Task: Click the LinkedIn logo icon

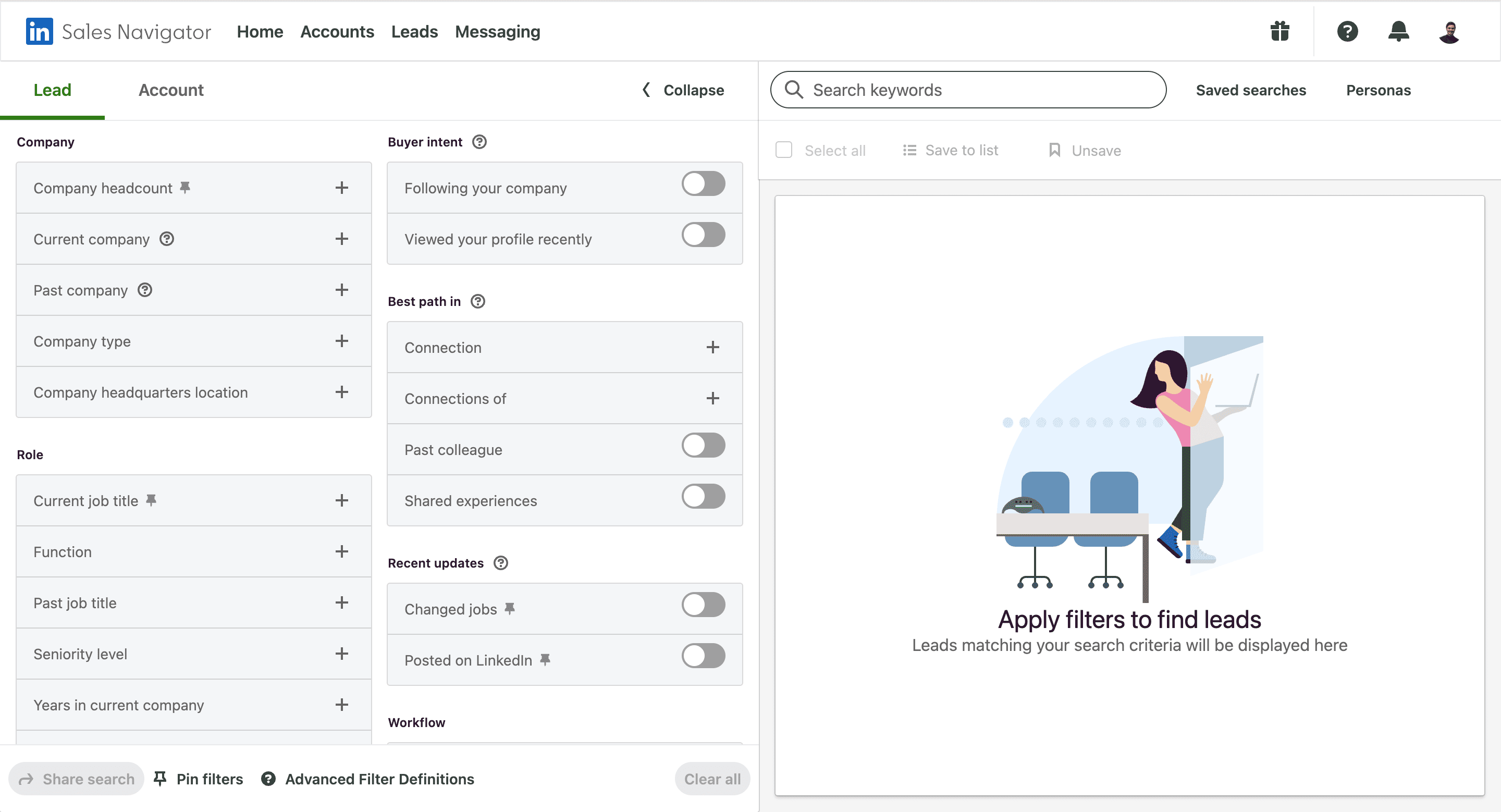Action: (x=39, y=31)
